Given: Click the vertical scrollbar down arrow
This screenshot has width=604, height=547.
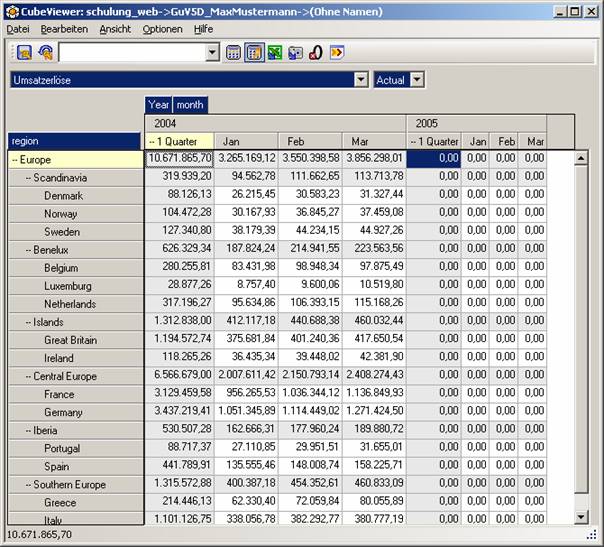Looking at the screenshot, I should click(582, 517).
